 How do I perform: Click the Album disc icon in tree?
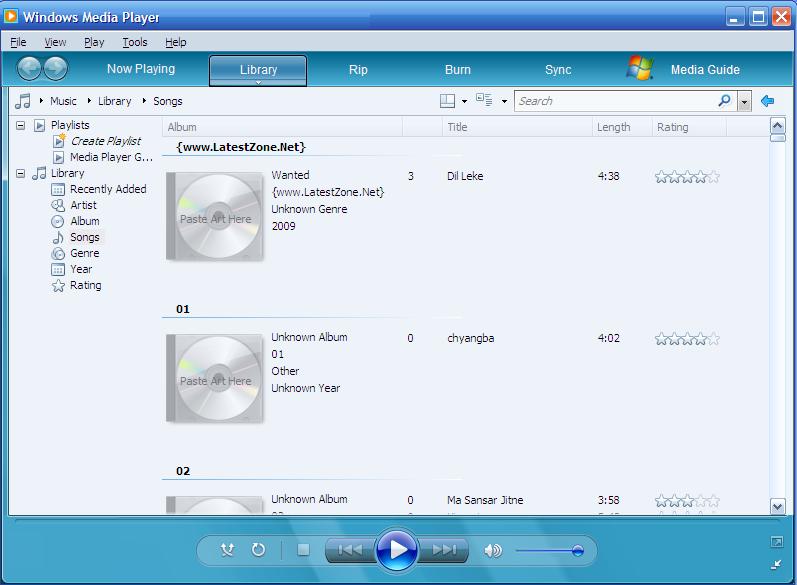[58, 222]
